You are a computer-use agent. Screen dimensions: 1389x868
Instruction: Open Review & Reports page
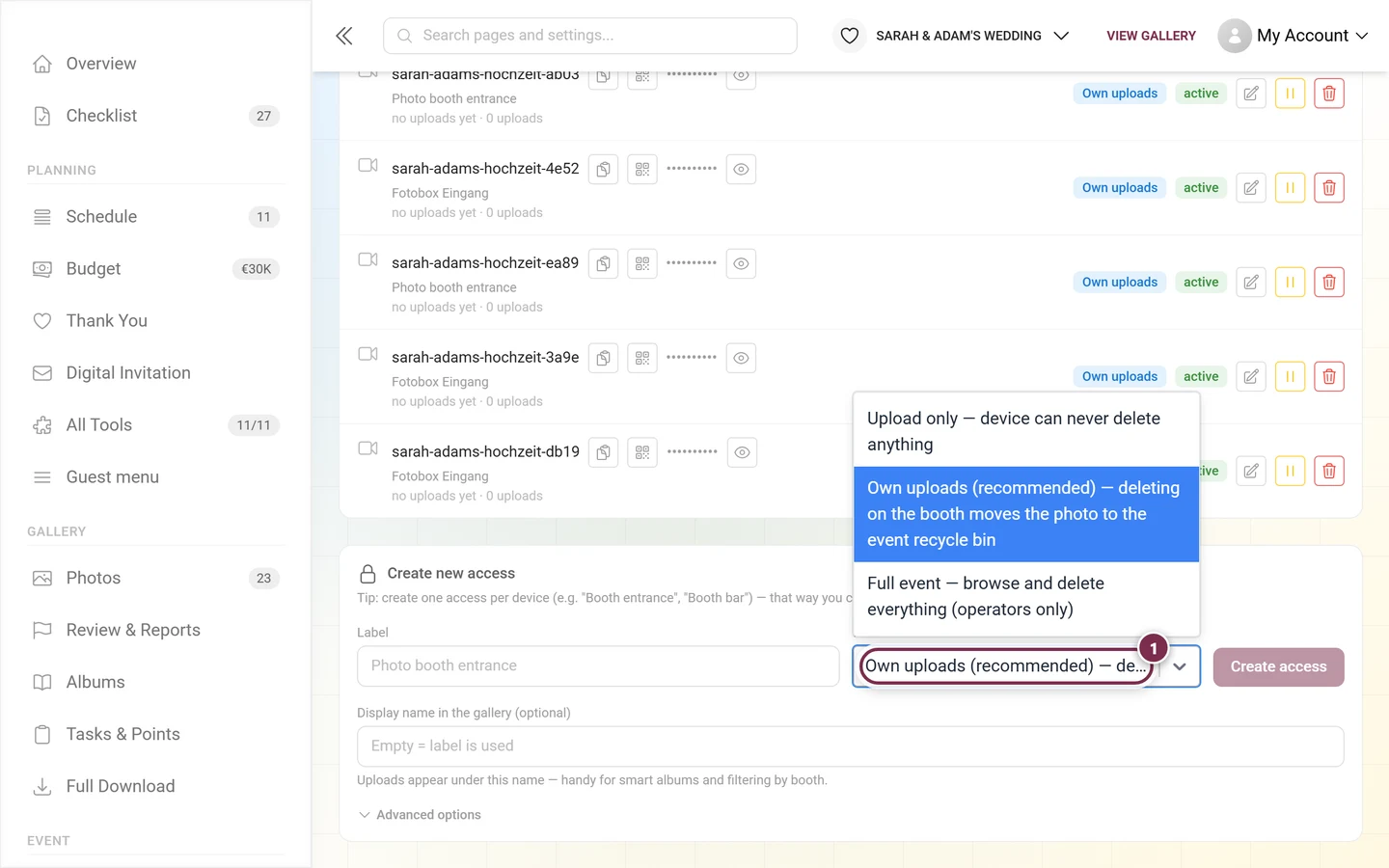tap(155, 631)
